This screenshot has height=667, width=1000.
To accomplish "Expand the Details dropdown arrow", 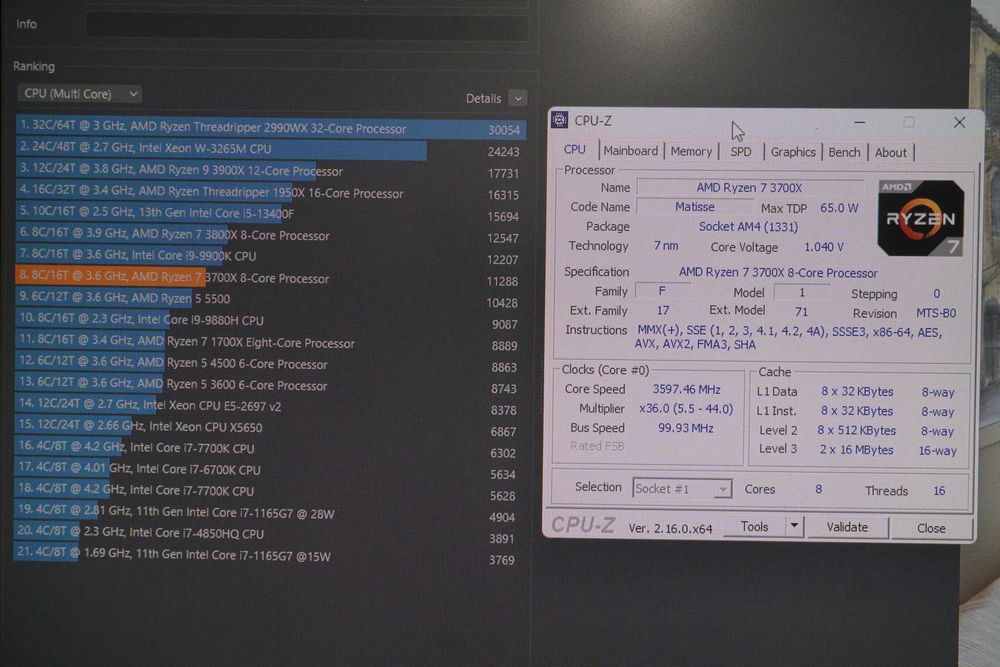I will [518, 99].
